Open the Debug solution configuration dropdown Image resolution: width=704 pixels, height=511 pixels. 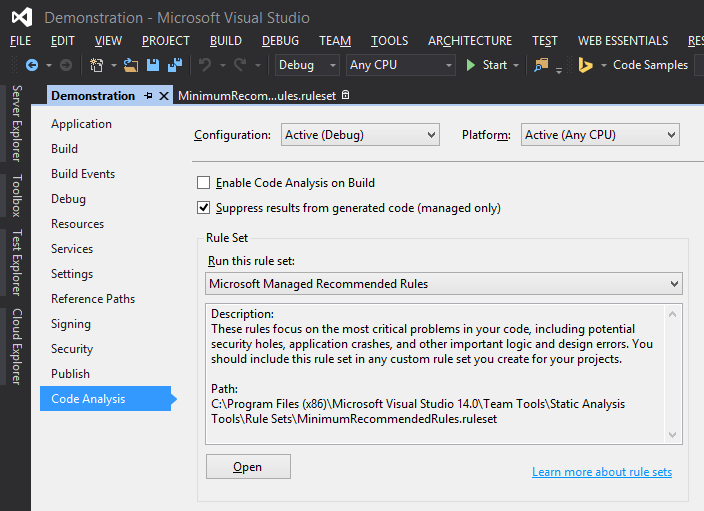[307, 65]
